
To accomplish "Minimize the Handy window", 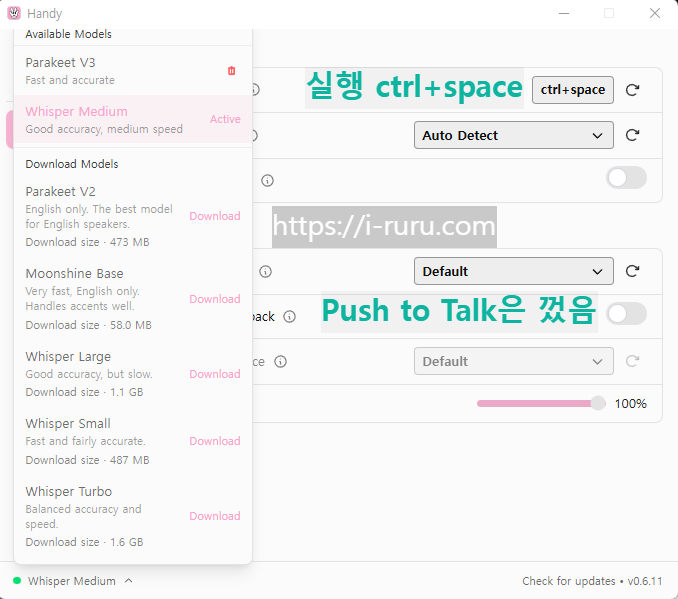I will [x=564, y=13].
